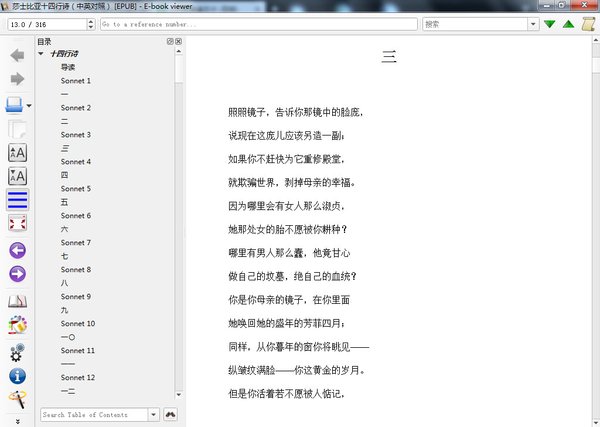Image resolution: width=600 pixels, height=427 pixels.
Task: Jump to Sonnet 12 chapter
Action: tap(78, 378)
